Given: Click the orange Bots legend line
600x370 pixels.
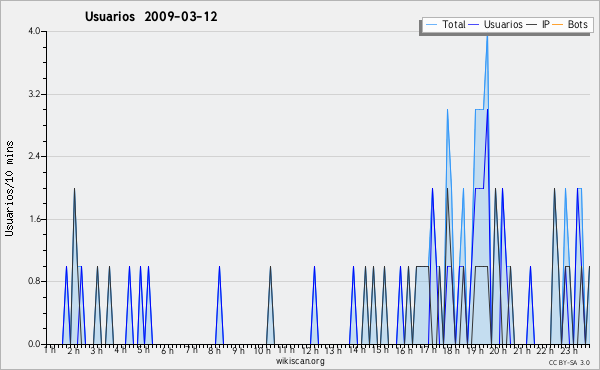Looking at the screenshot, I should [x=558, y=25].
